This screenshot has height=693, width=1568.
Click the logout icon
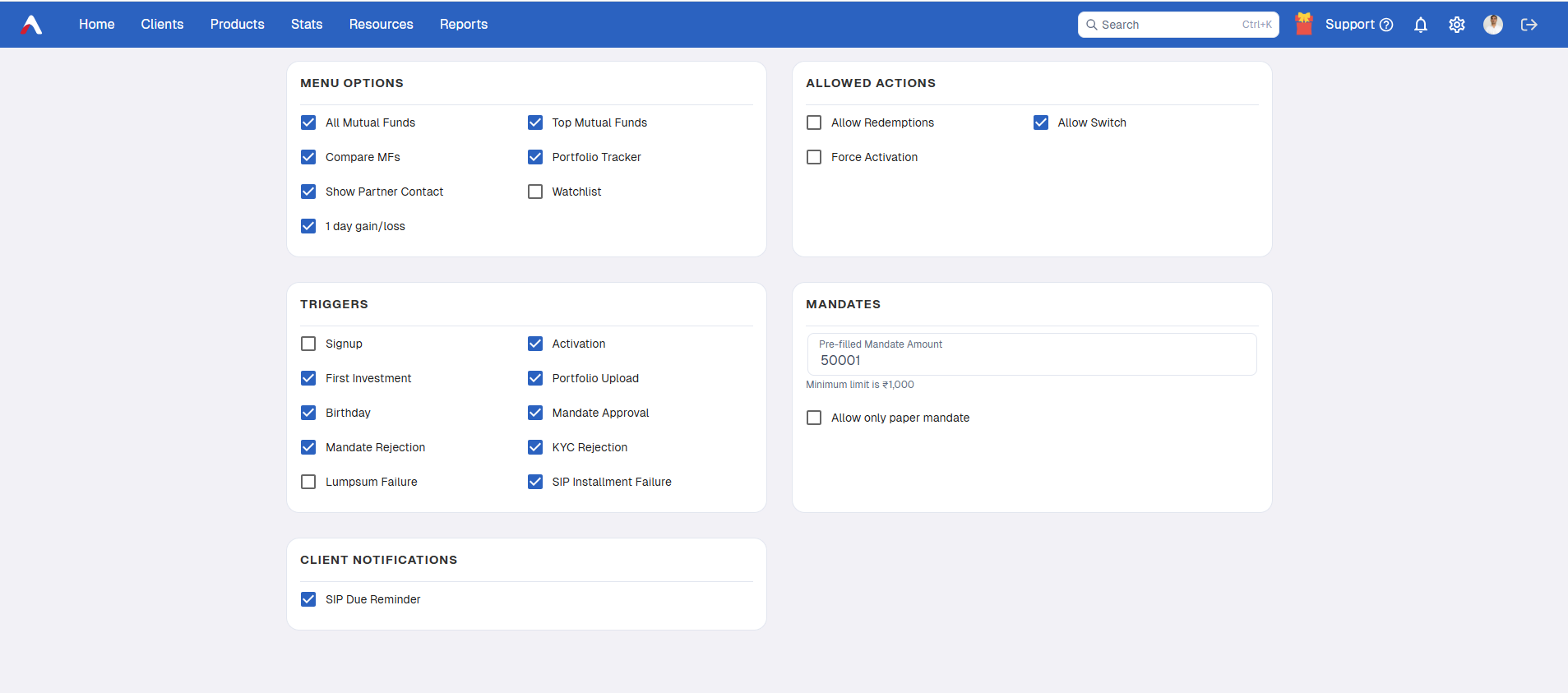(x=1529, y=25)
